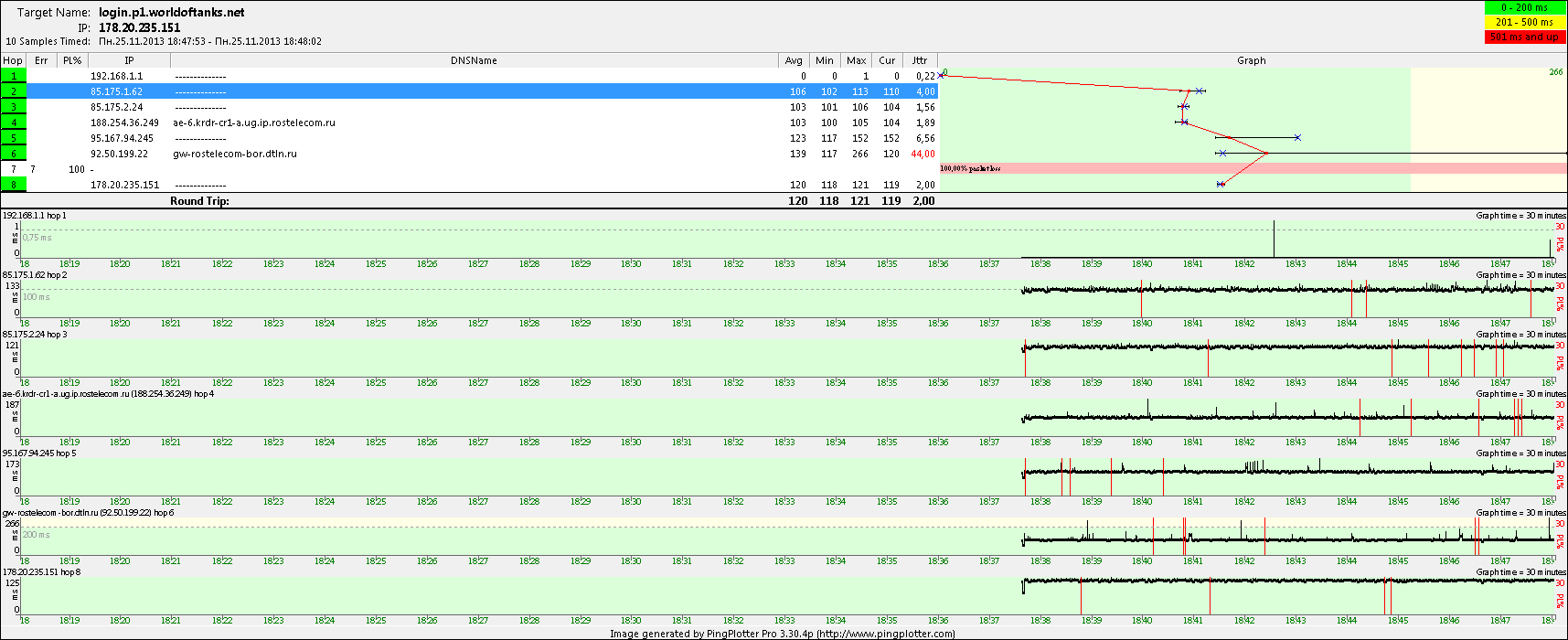Select the gw-rostelecom-bor.dtln.ru hop row
The height and width of the screenshot is (640, 1568).
point(235,154)
